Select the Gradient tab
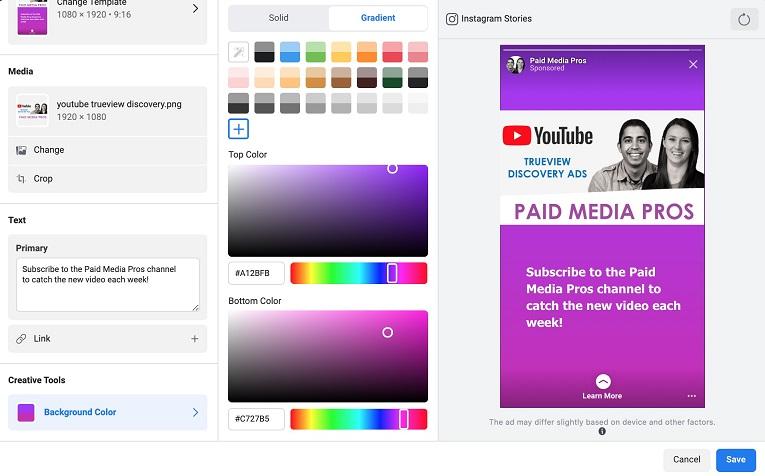 378,18
